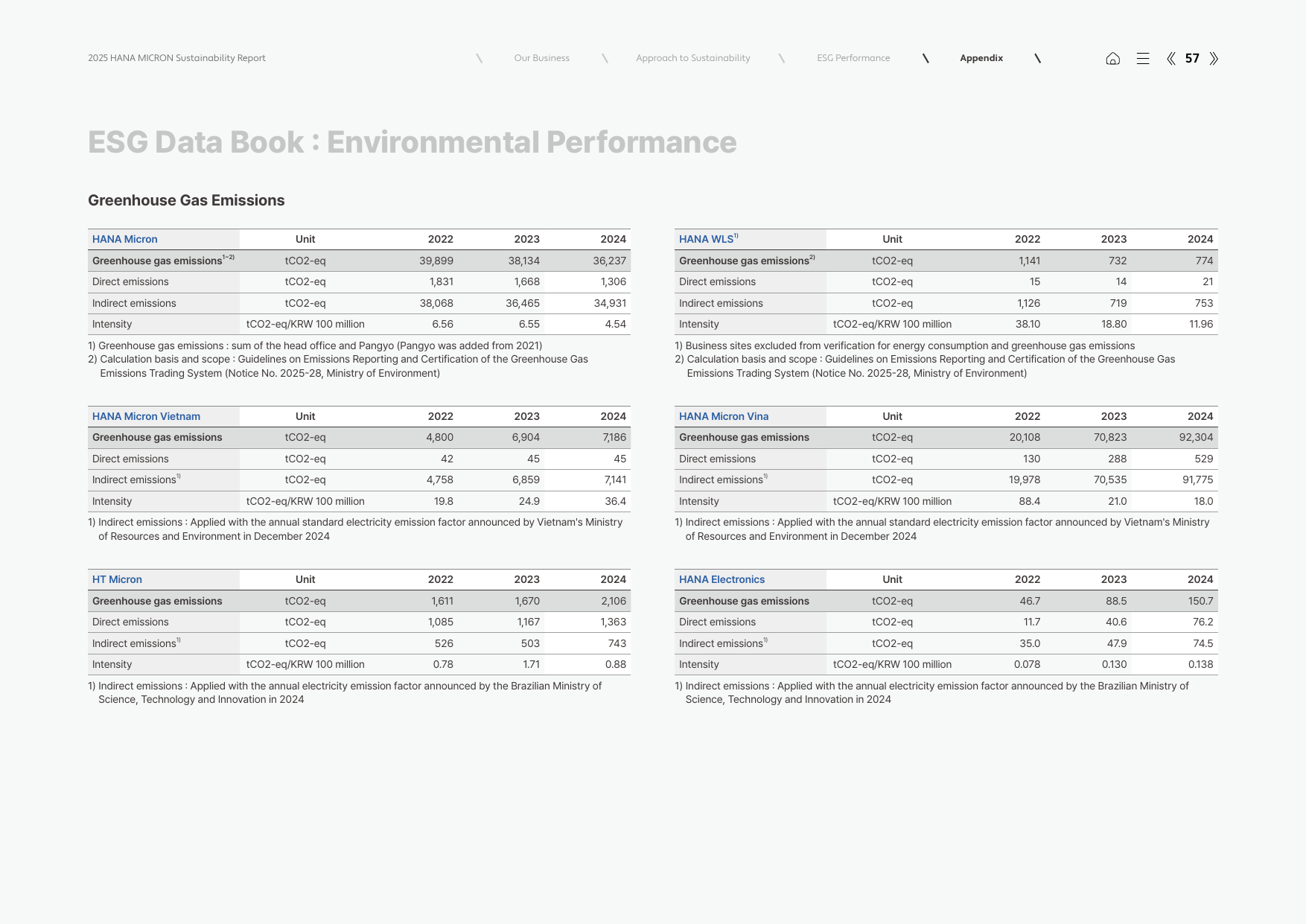Select HANA Electronics 2024 intensity value 0.138
Screen dimensions: 1306x924
(1200, 664)
